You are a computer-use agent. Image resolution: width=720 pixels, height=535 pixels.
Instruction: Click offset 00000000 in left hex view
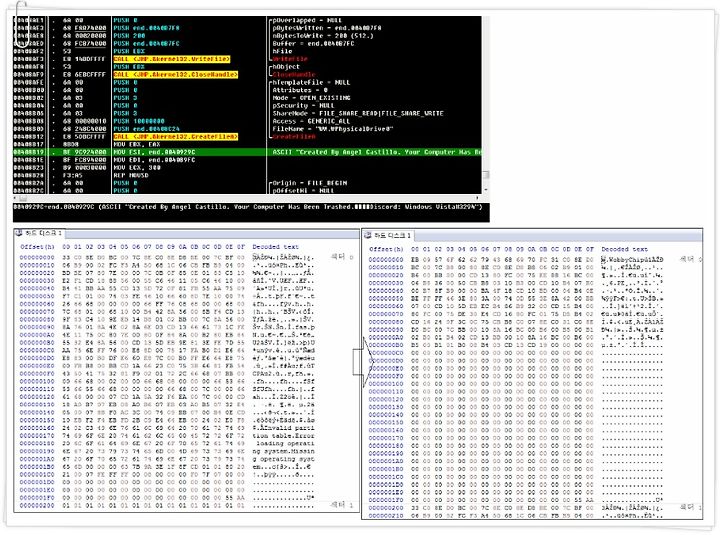coord(37,258)
